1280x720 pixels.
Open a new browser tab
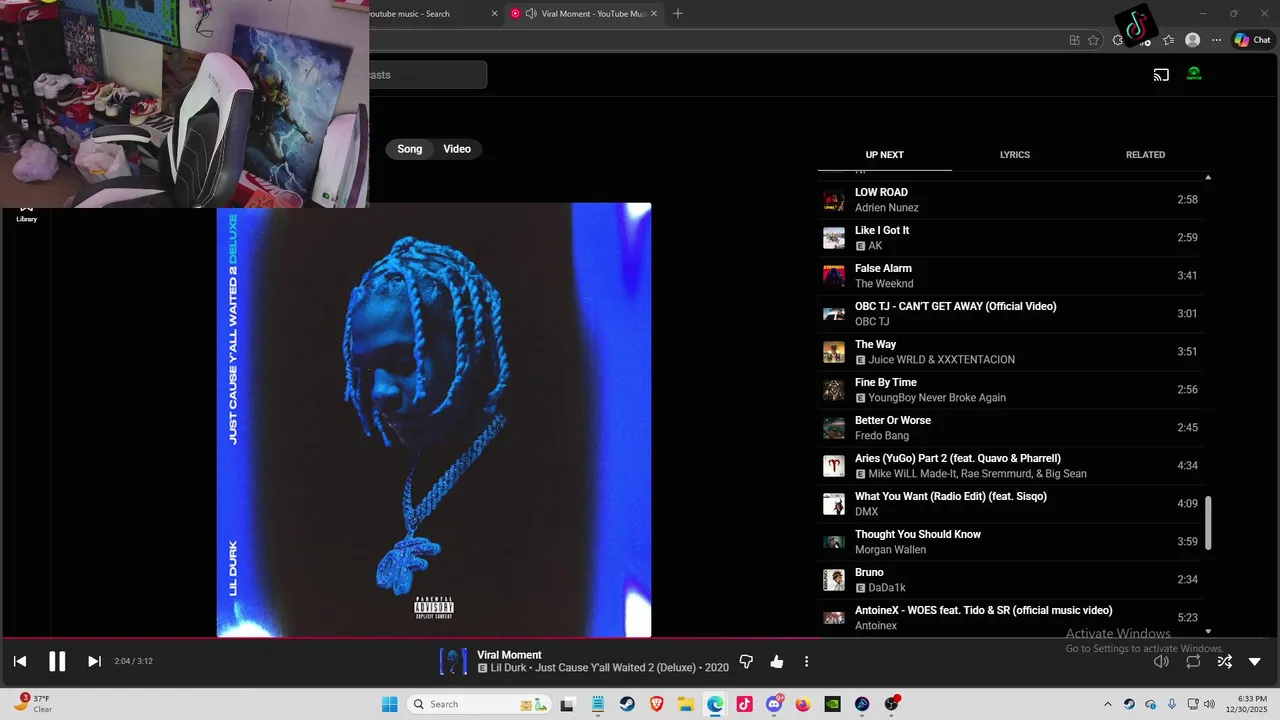(678, 14)
